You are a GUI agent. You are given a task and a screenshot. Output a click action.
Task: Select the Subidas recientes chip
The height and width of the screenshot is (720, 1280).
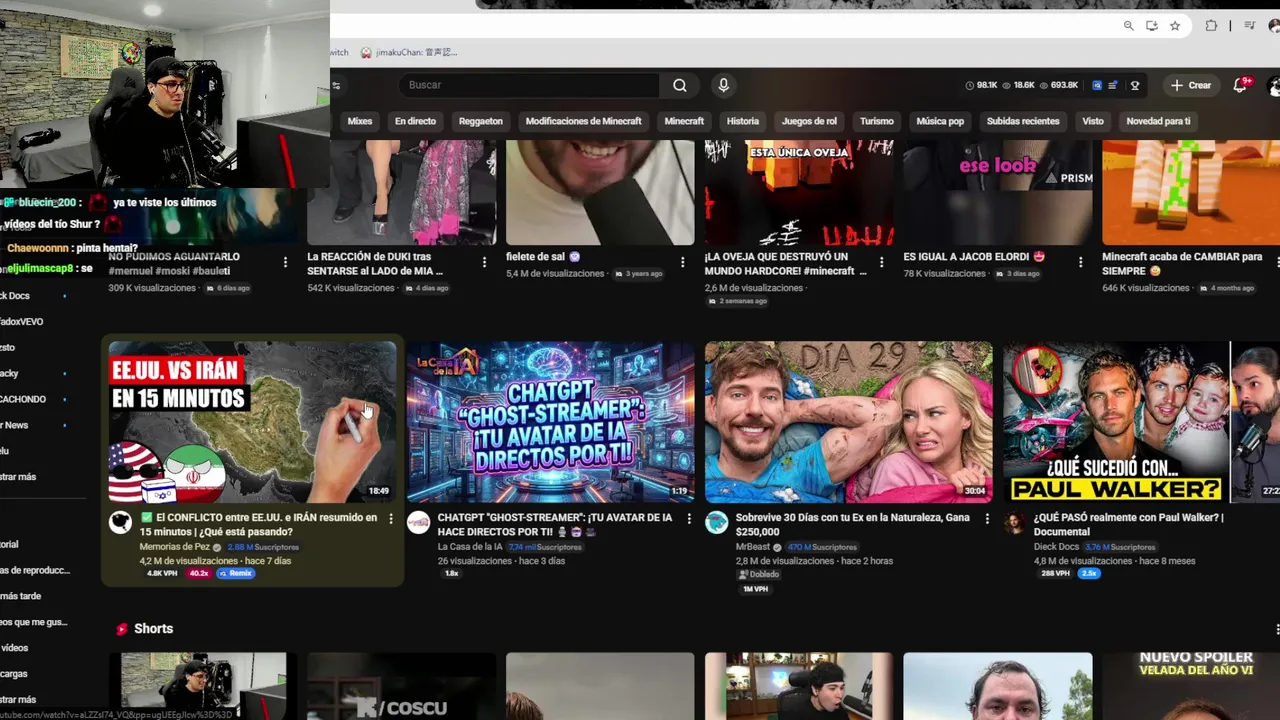[x=1023, y=121]
